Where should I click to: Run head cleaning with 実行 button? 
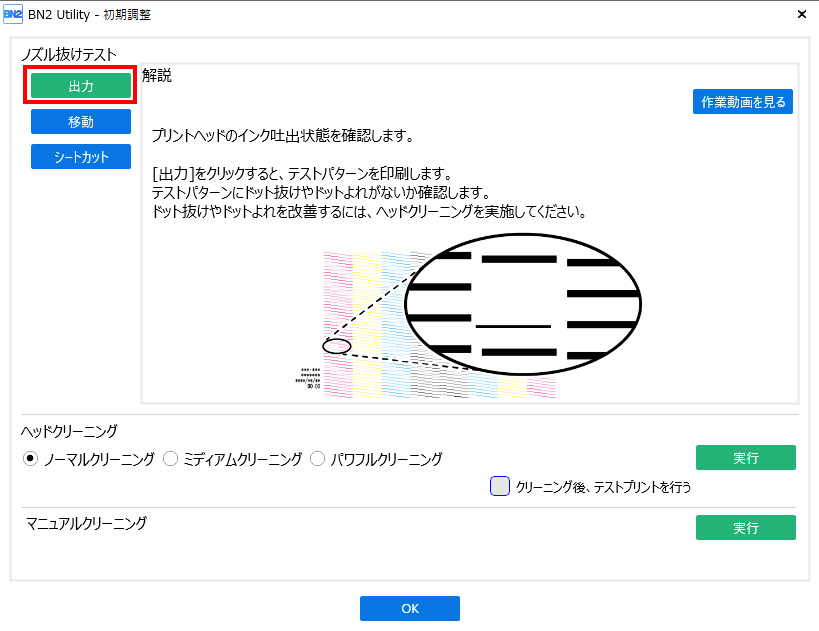point(745,458)
